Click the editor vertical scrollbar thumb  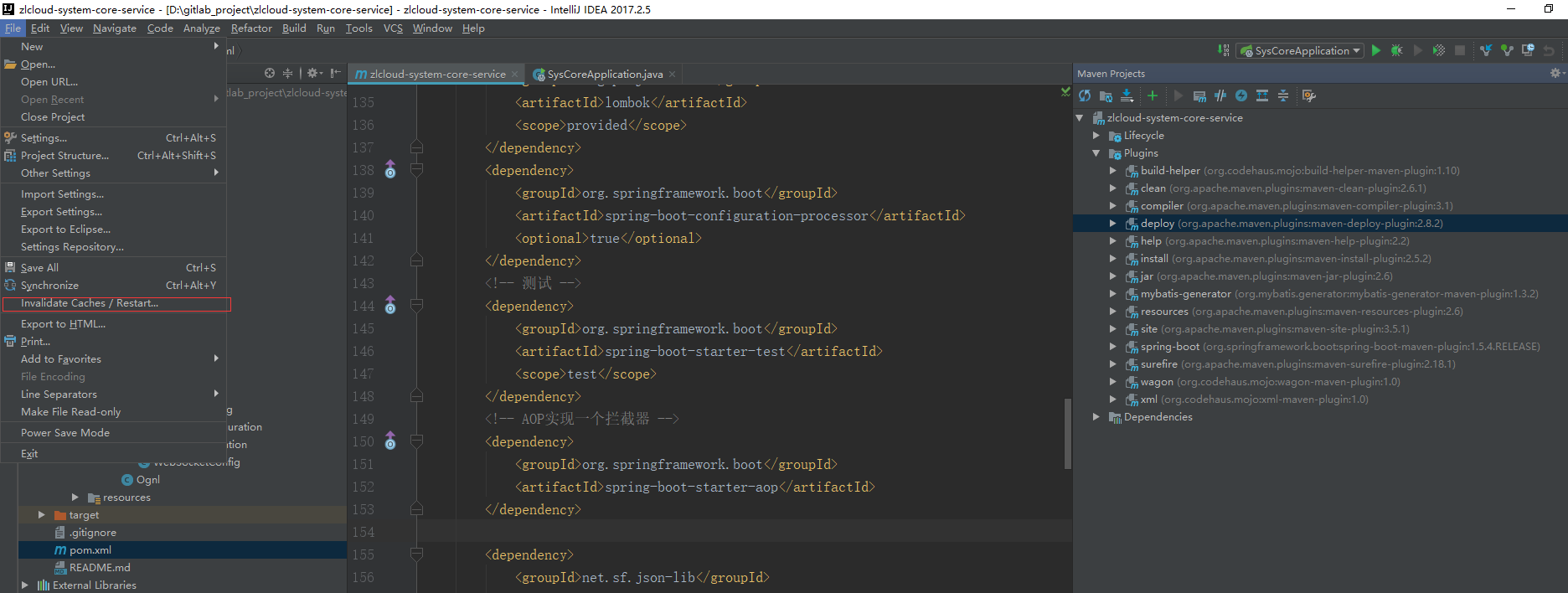point(1068,434)
